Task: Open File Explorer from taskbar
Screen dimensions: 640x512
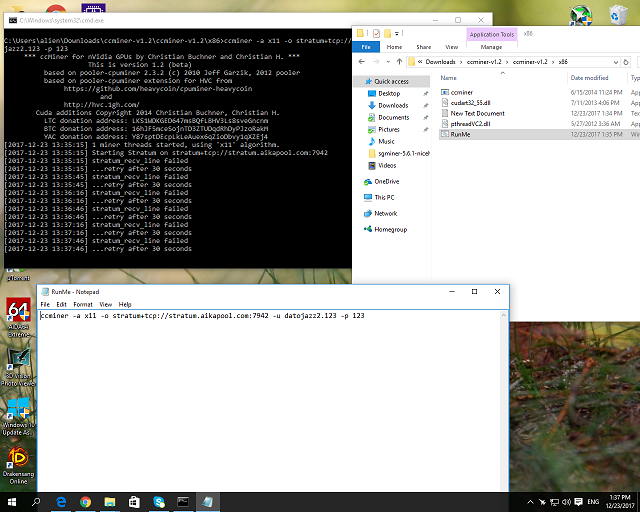Action: click(x=109, y=502)
